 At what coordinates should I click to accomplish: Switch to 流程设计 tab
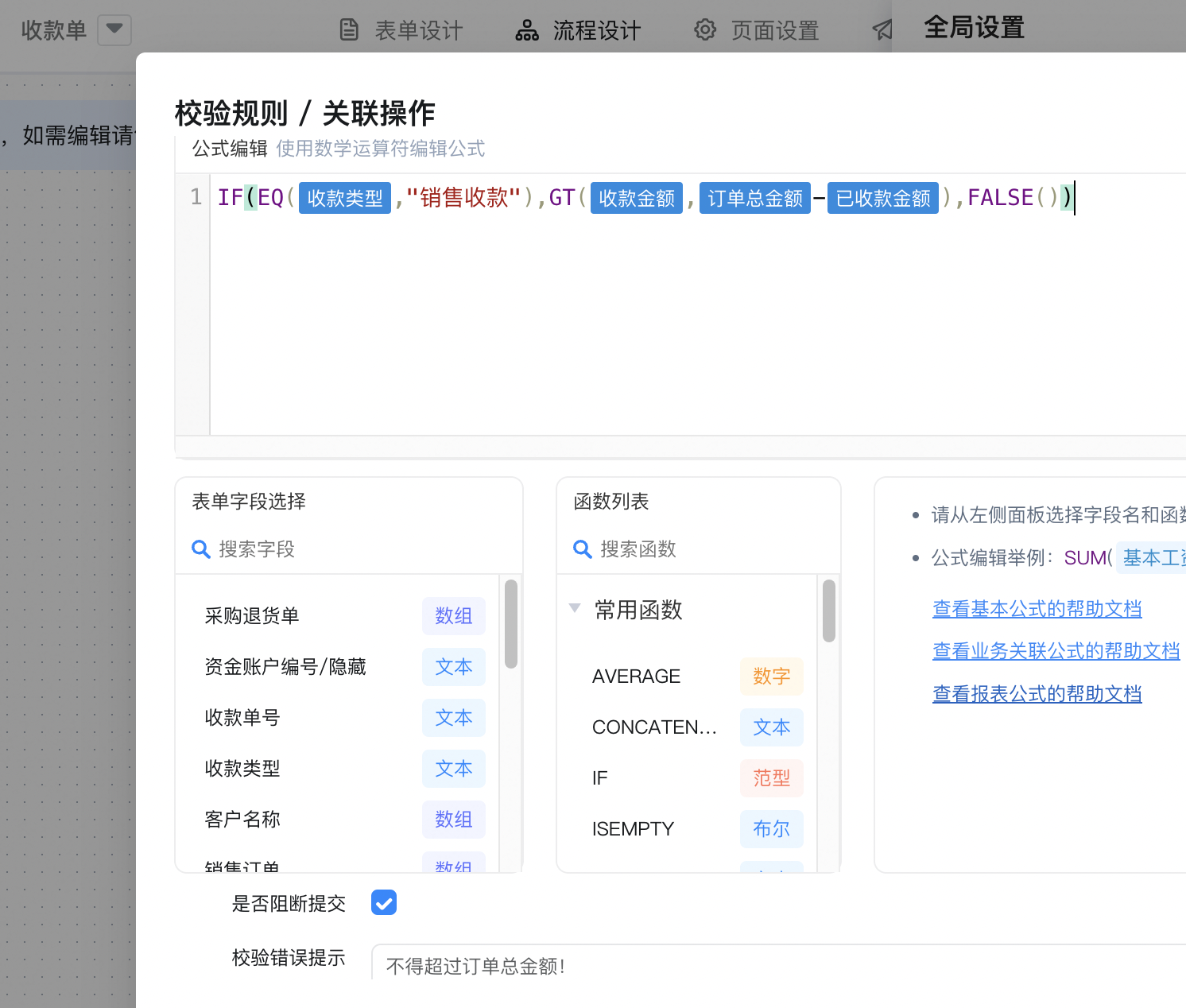(579, 30)
